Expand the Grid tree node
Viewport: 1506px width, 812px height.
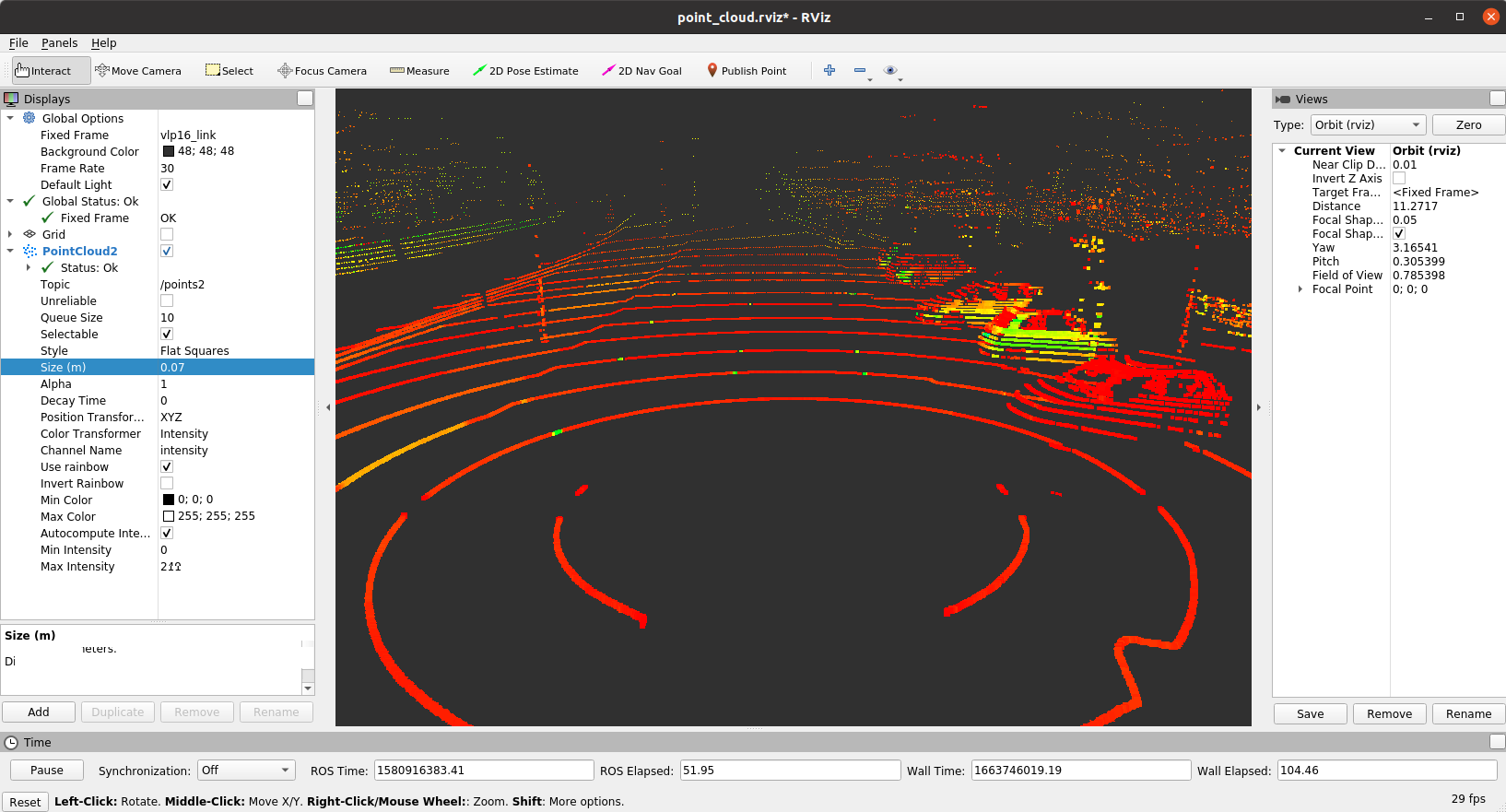10,234
